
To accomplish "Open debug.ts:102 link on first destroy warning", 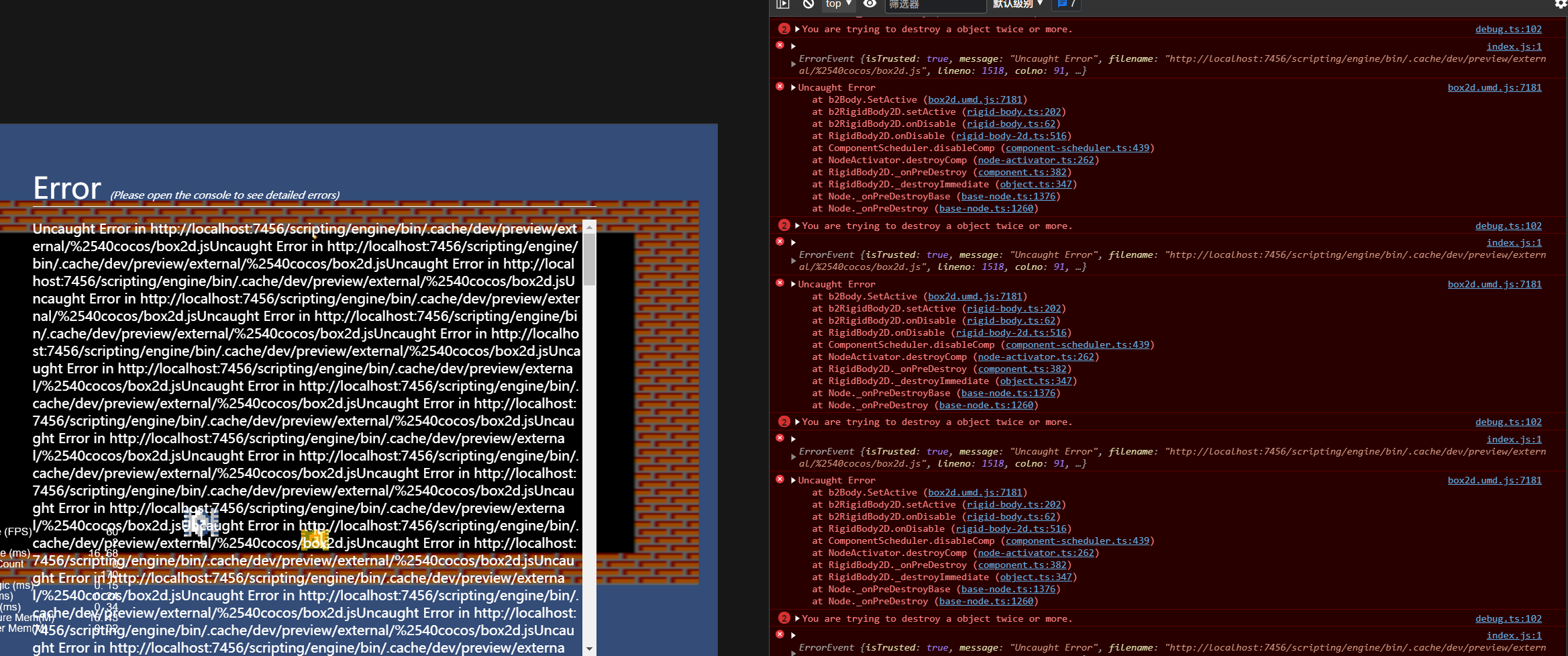I will point(1508,30).
